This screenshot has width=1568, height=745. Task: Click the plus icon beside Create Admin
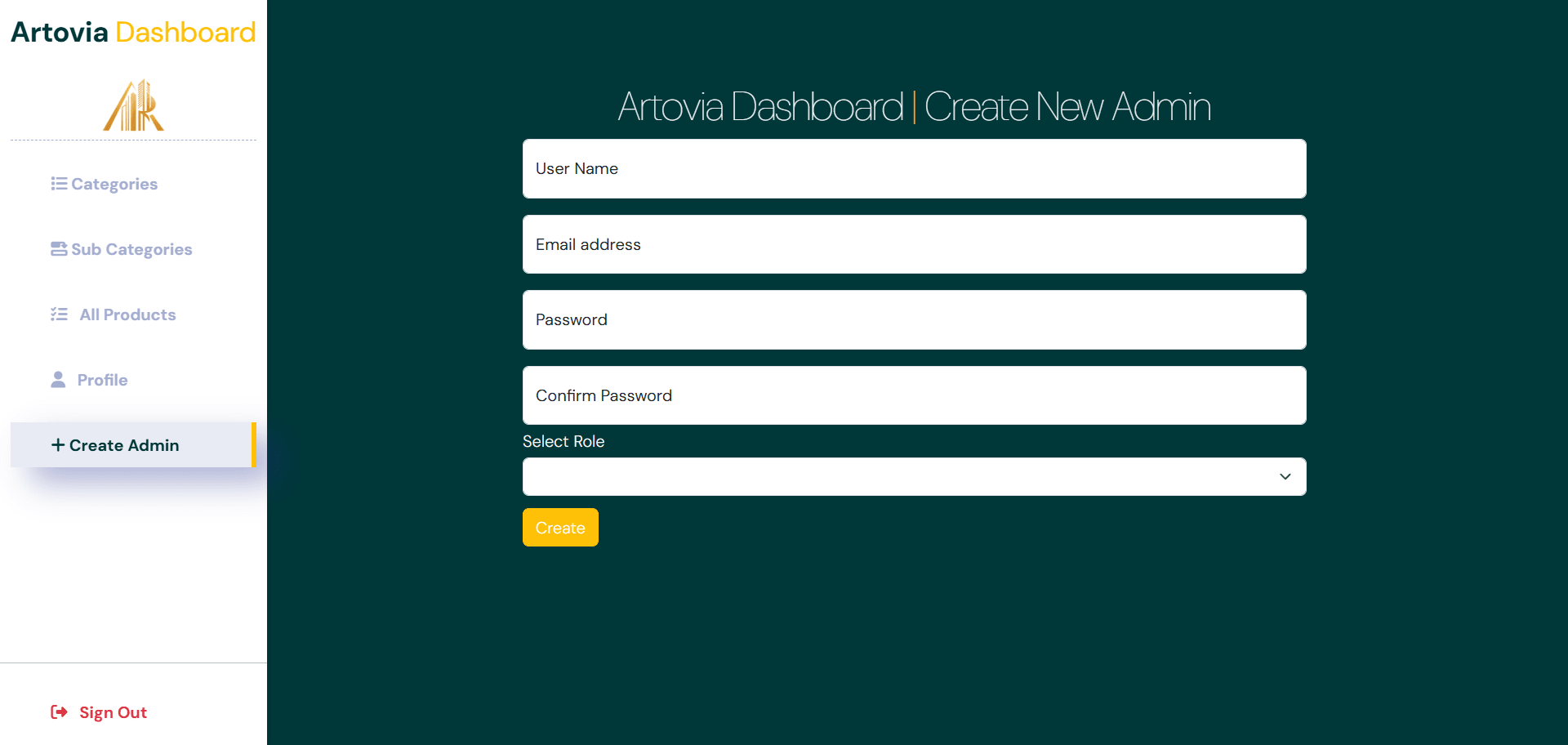(58, 445)
